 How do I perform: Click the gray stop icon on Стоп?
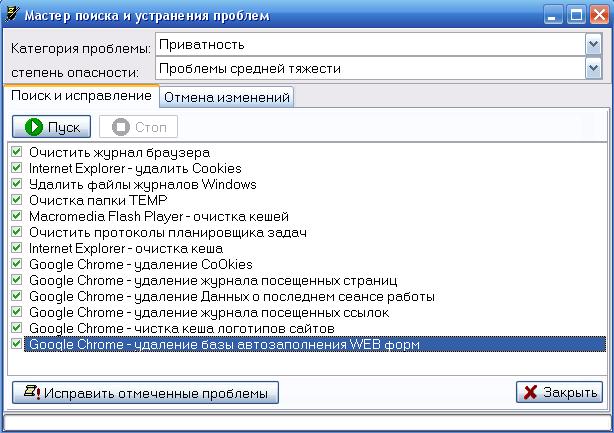click(x=121, y=127)
